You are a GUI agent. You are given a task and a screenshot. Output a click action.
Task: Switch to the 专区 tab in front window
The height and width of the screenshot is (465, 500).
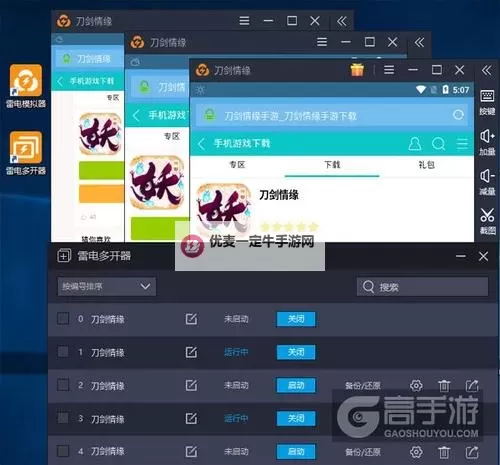coord(237,165)
